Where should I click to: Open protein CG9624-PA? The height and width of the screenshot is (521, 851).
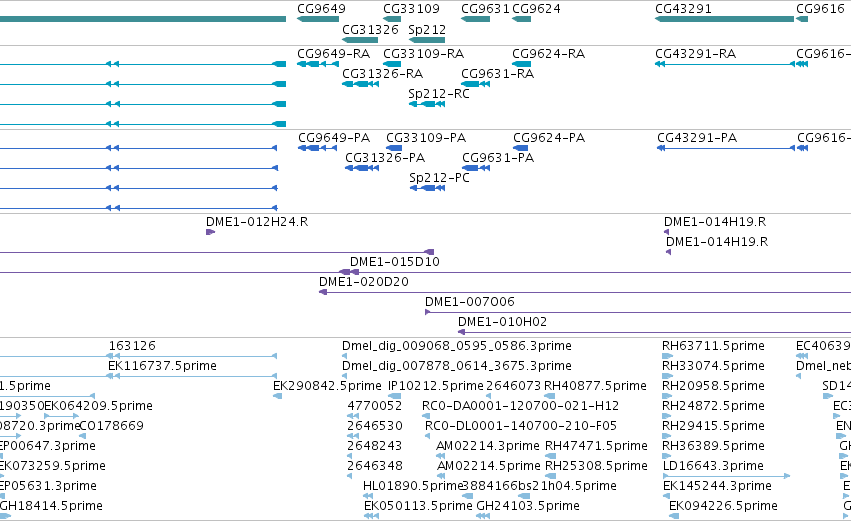point(549,138)
